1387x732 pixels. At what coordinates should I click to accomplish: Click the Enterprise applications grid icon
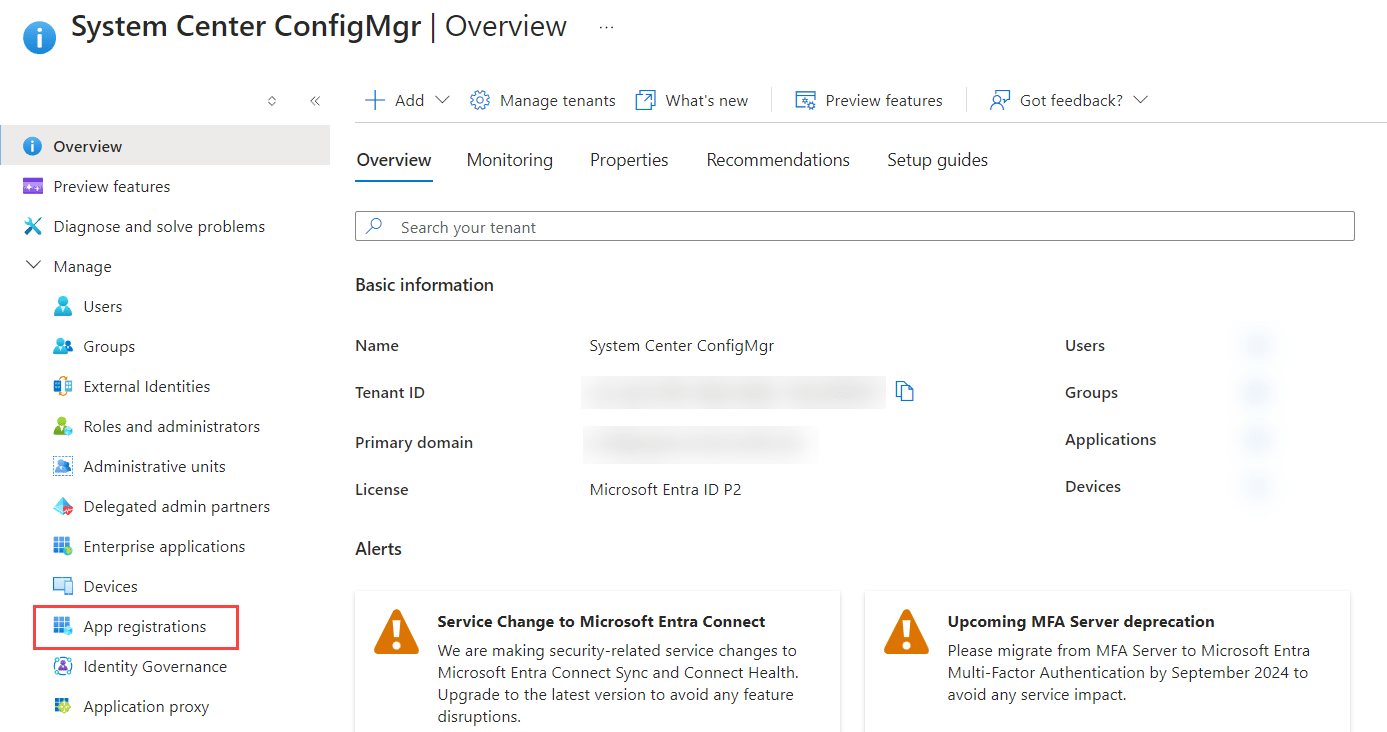63,546
